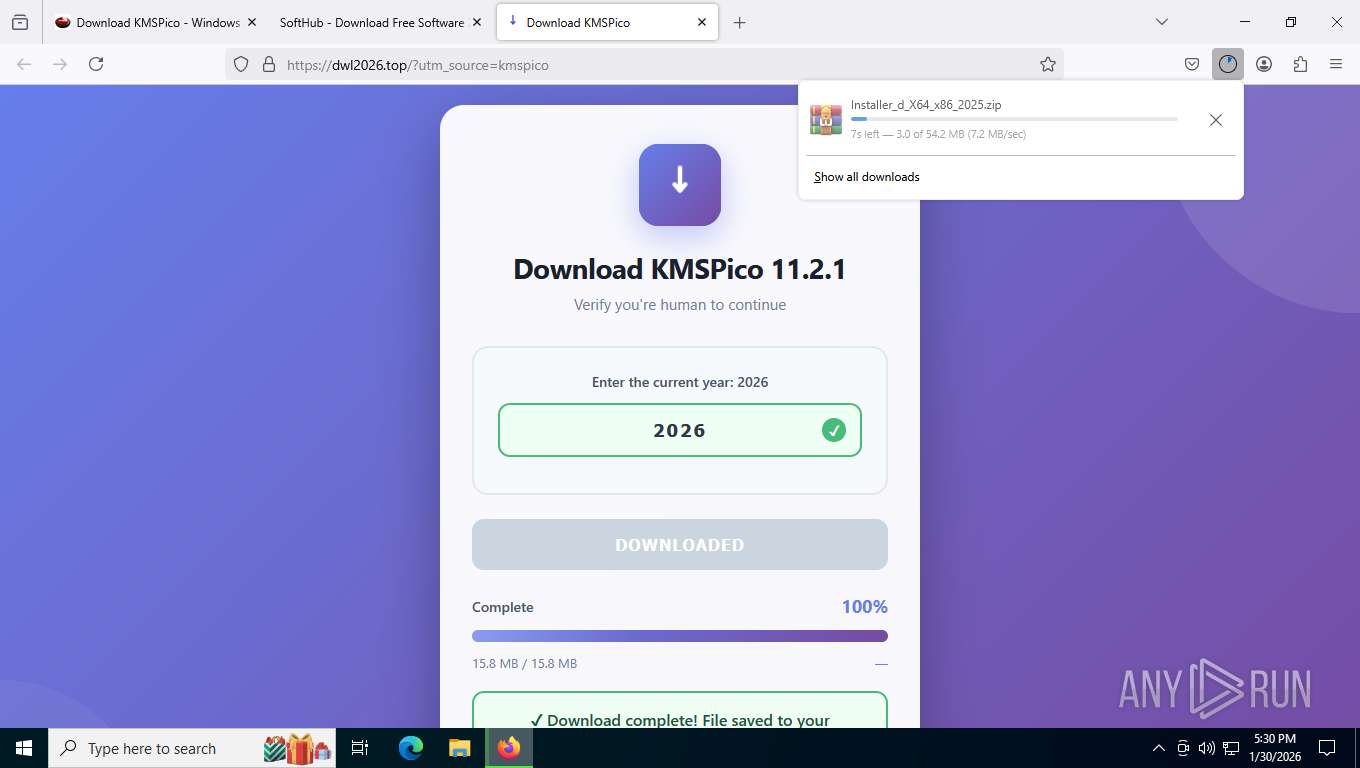This screenshot has height=768, width=1360.
Task: Open a new browser tab
Action: point(740,22)
